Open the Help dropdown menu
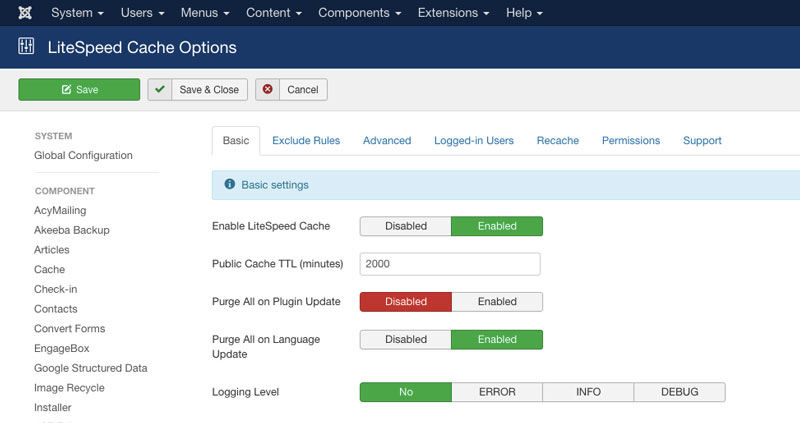The width and height of the screenshot is (800, 423). pos(524,13)
